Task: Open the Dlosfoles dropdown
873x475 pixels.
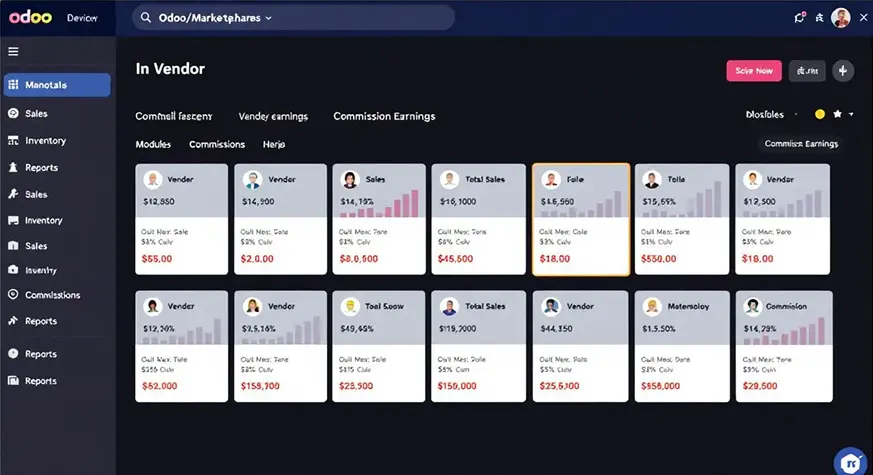Action: click(x=771, y=114)
